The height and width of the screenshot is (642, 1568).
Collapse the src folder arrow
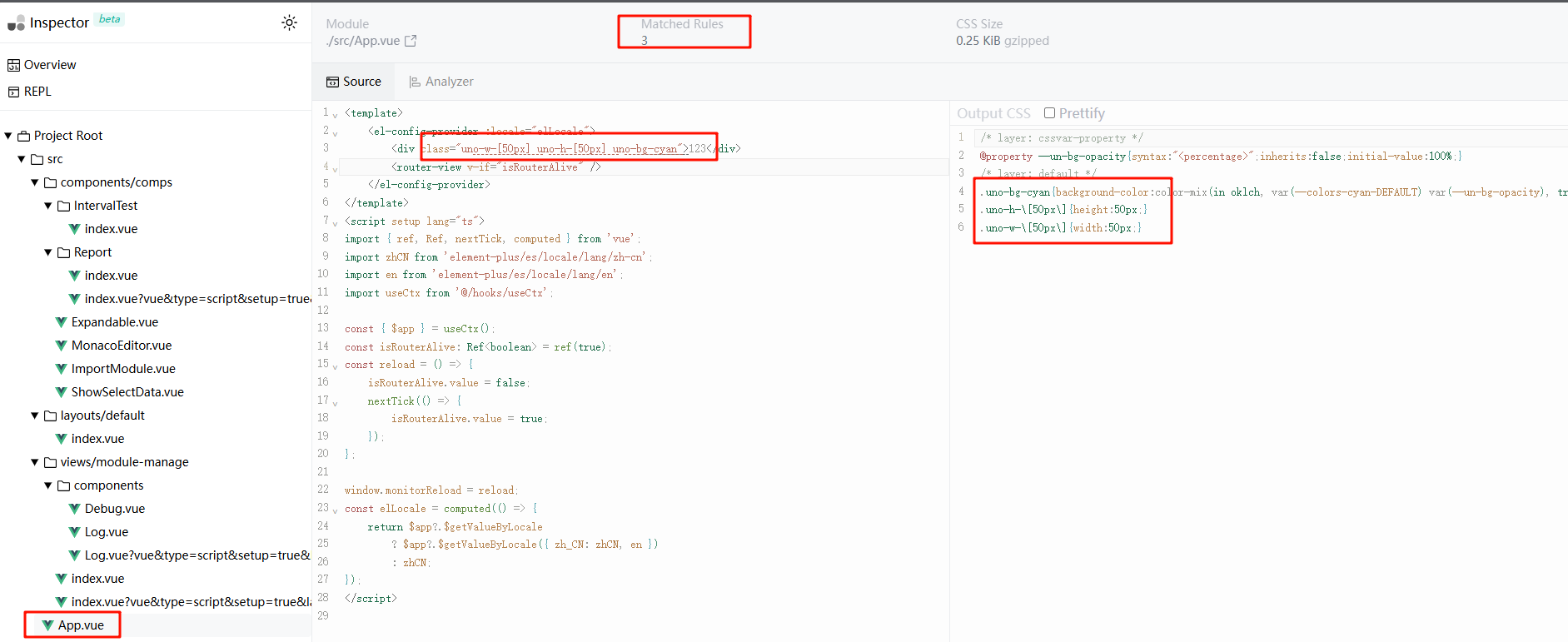pyautogui.click(x=22, y=159)
